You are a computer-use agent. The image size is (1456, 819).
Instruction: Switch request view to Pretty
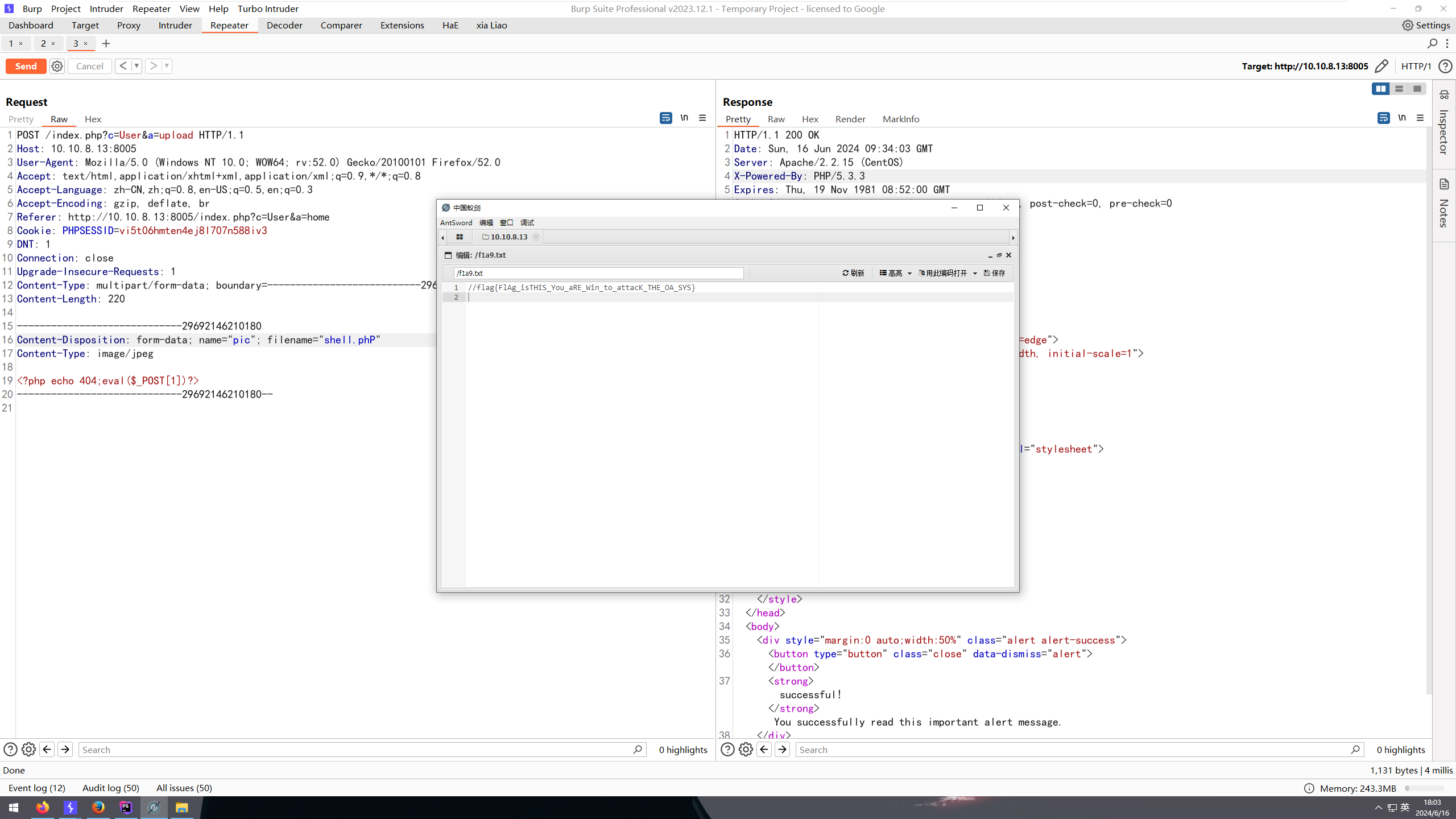21,119
